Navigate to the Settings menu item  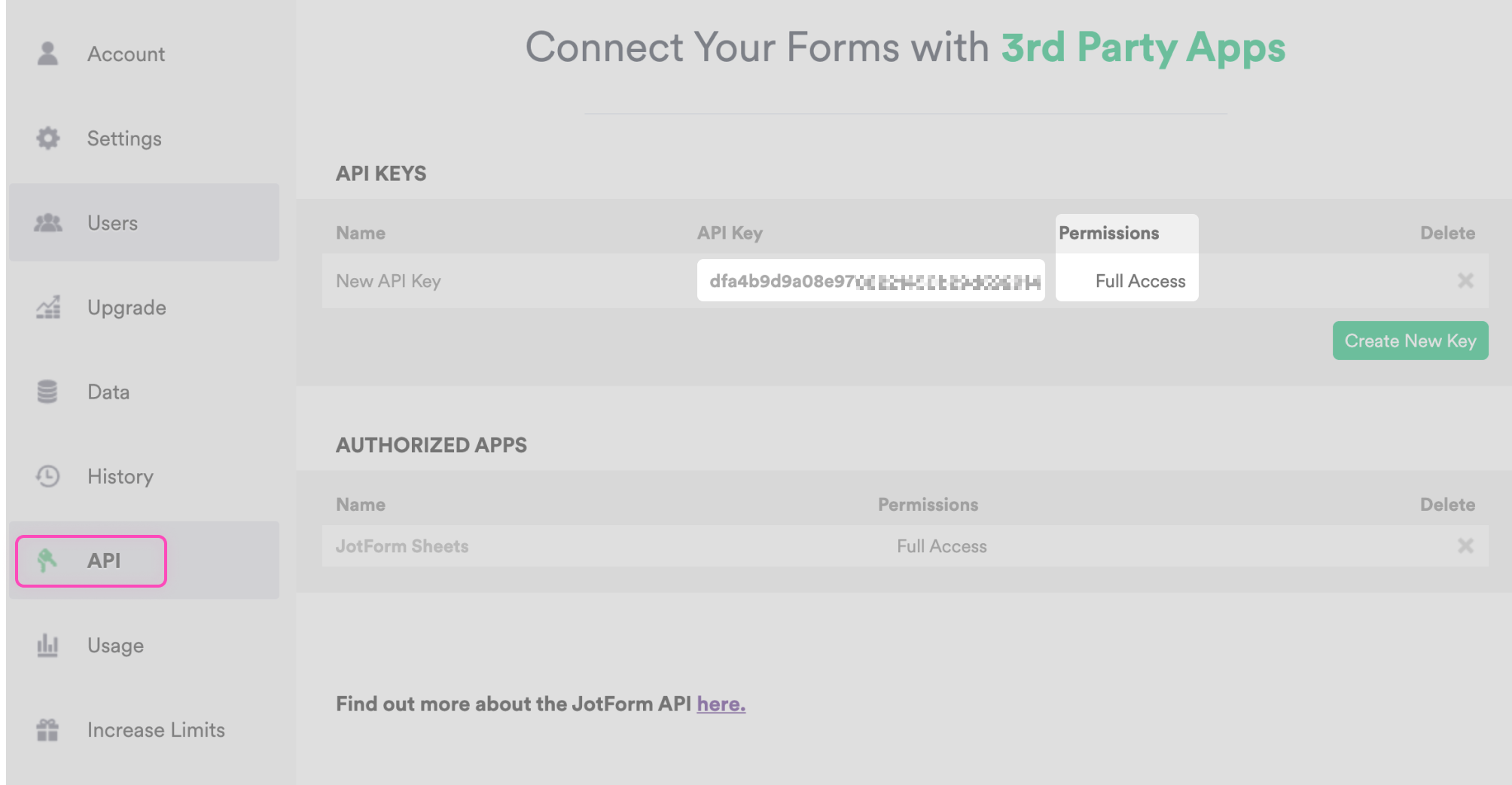pos(124,138)
